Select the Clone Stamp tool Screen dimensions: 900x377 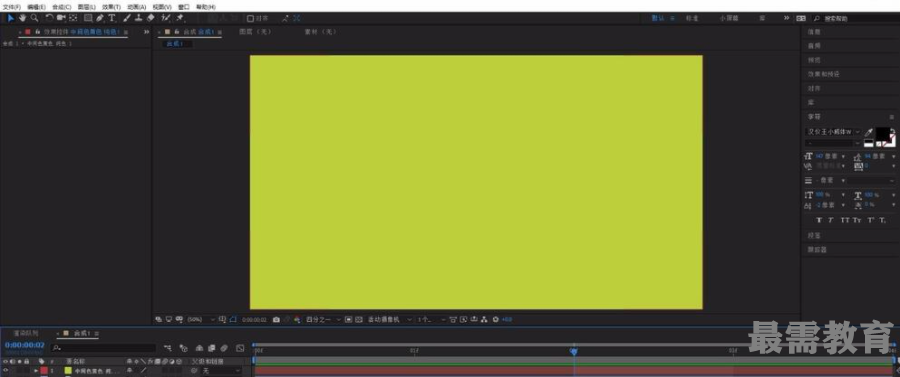[138, 18]
